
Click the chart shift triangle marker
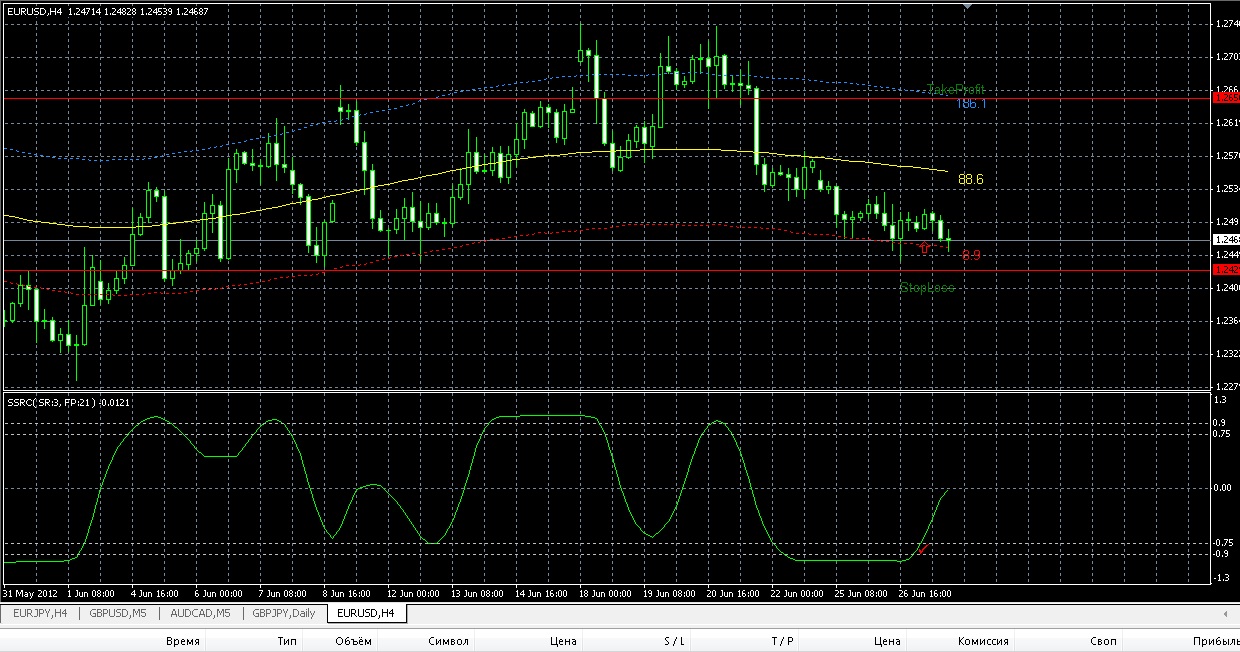[x=966, y=6]
